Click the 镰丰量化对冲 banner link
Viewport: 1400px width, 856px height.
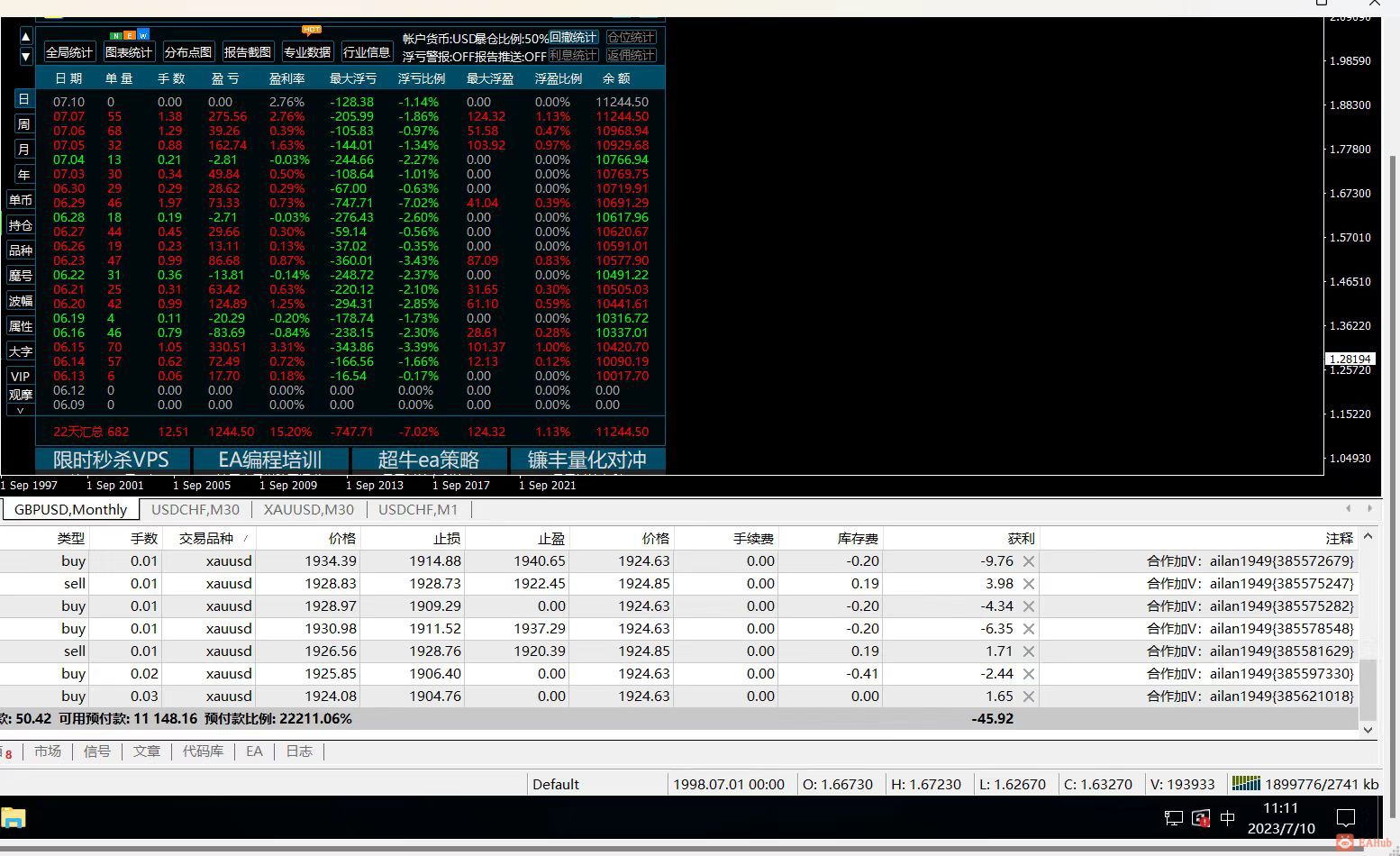coord(587,460)
